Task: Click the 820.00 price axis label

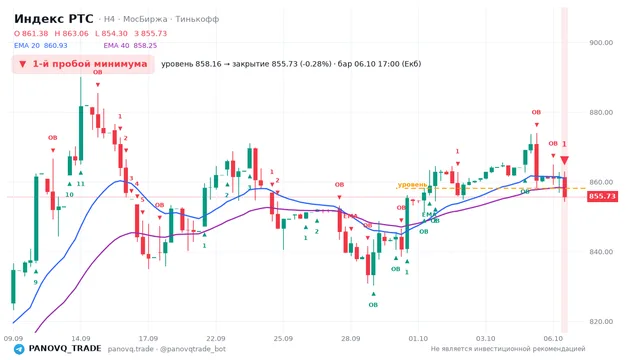Action: coord(601,322)
